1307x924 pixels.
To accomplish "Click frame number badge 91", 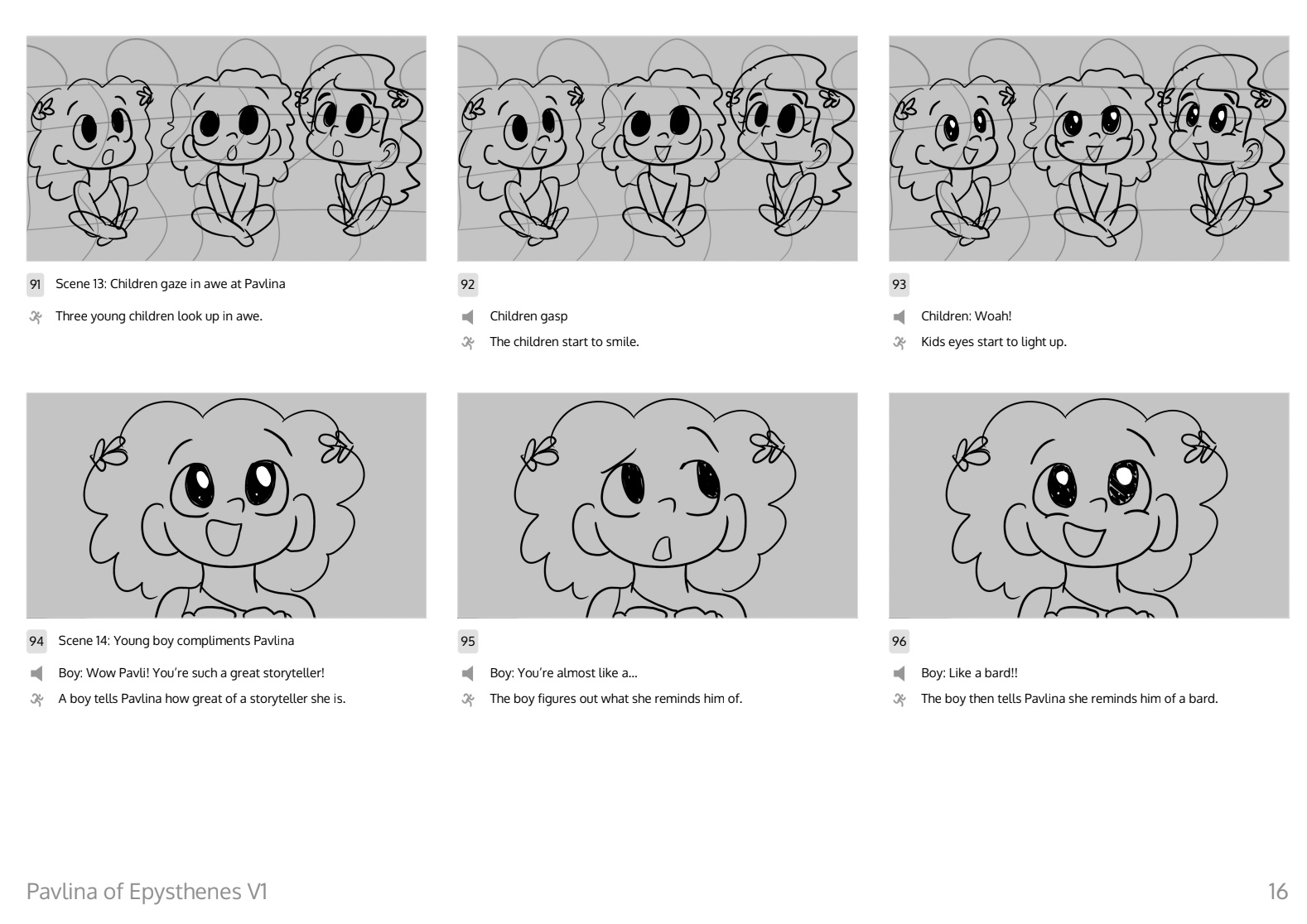I will click(36, 284).
